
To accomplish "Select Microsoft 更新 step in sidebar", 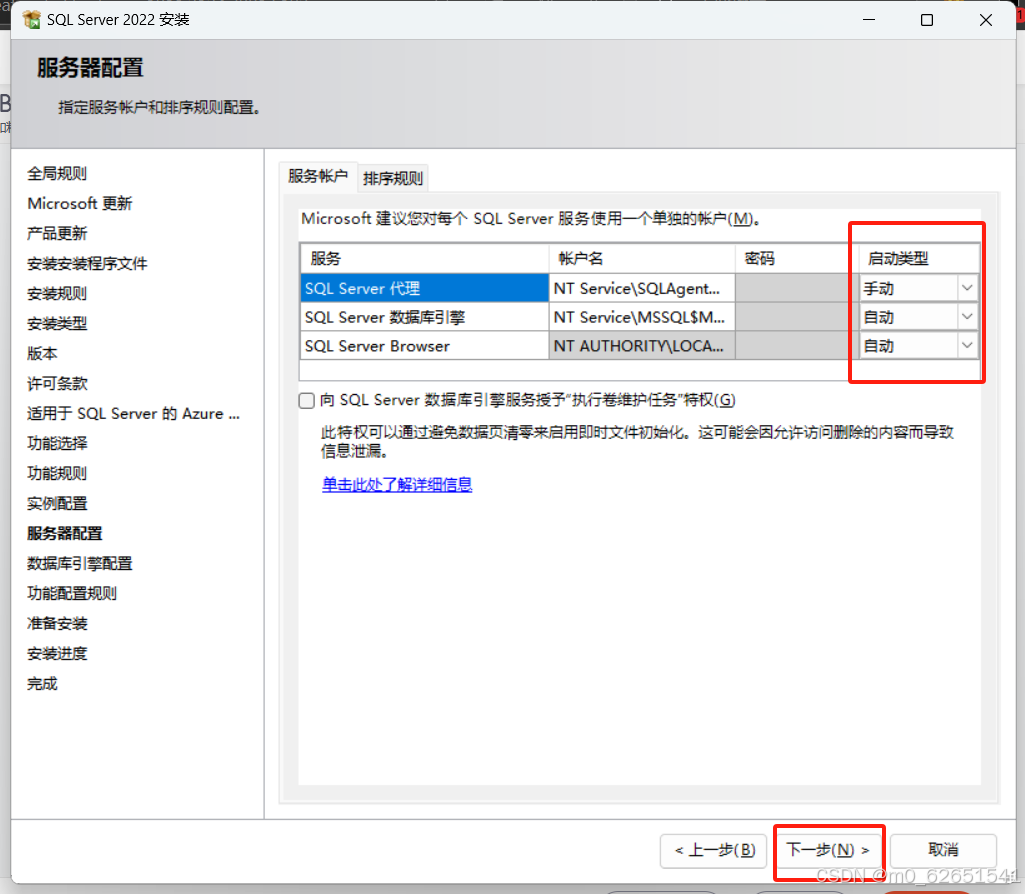I will 80,203.
